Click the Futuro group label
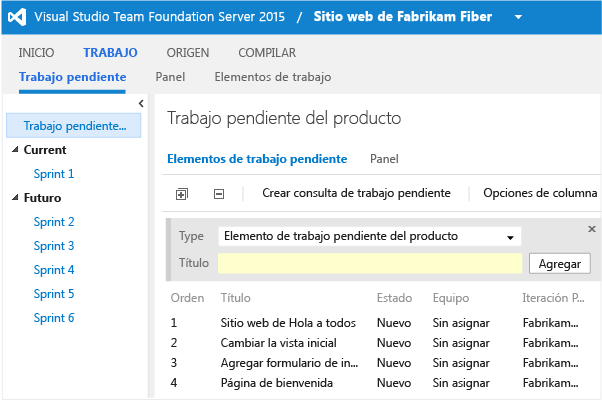The image size is (602, 401). point(42,197)
